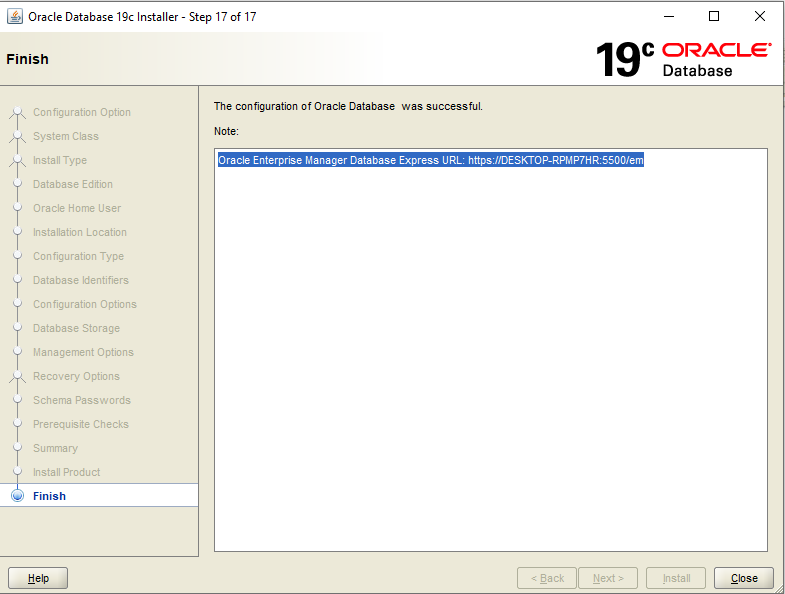Click the Configuration Options step

tap(85, 305)
